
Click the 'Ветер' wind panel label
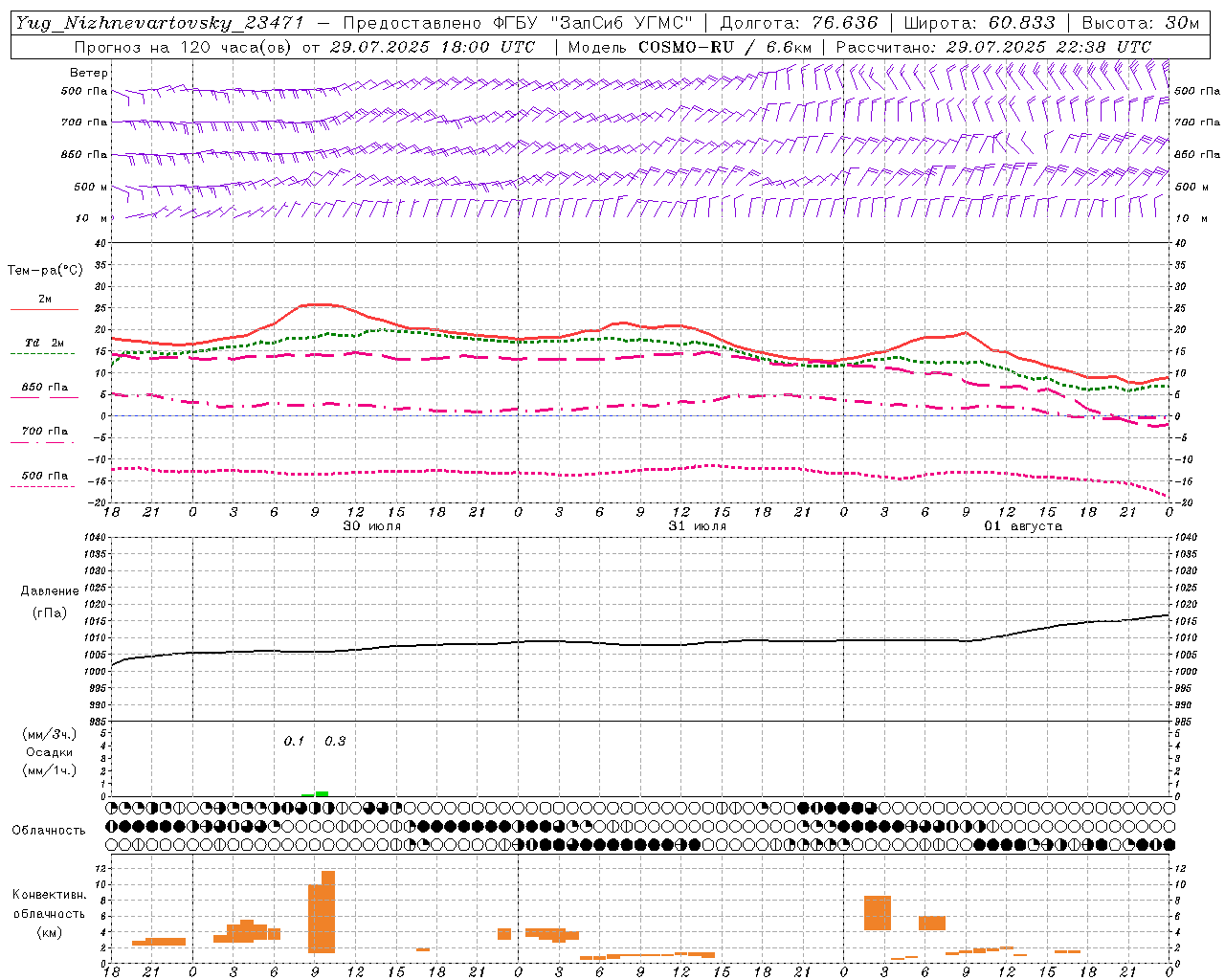89,73
